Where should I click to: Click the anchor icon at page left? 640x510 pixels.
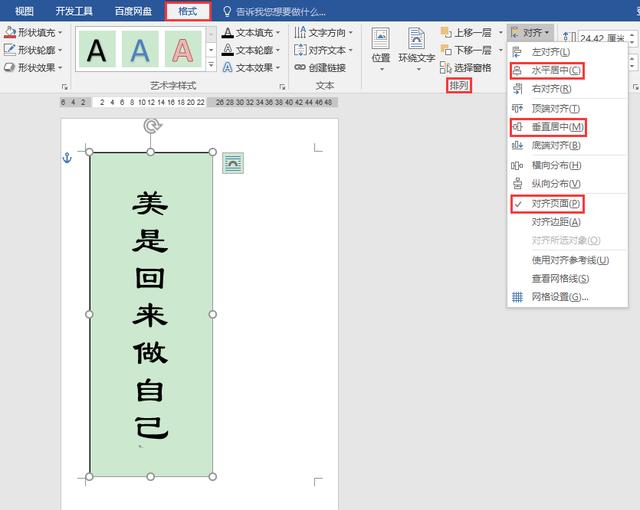click(x=67, y=157)
